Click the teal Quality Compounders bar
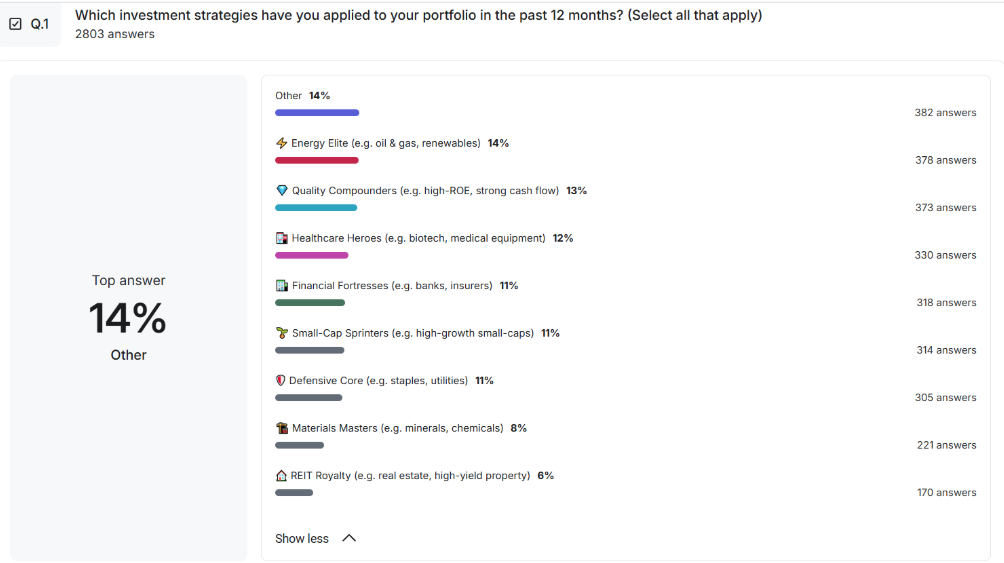The width and height of the screenshot is (1004, 563). pos(315,208)
